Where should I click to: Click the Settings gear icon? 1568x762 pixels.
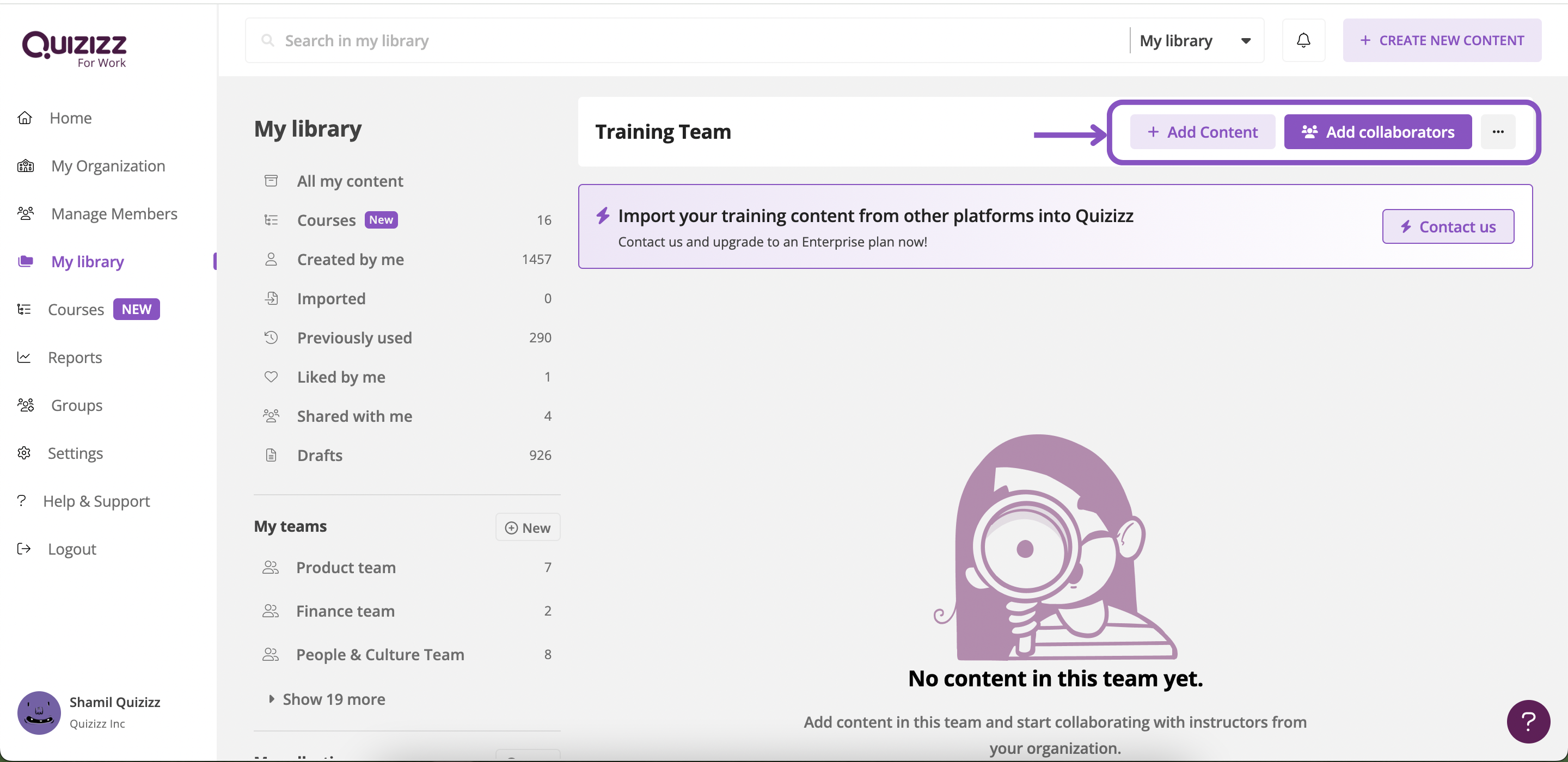click(x=24, y=453)
